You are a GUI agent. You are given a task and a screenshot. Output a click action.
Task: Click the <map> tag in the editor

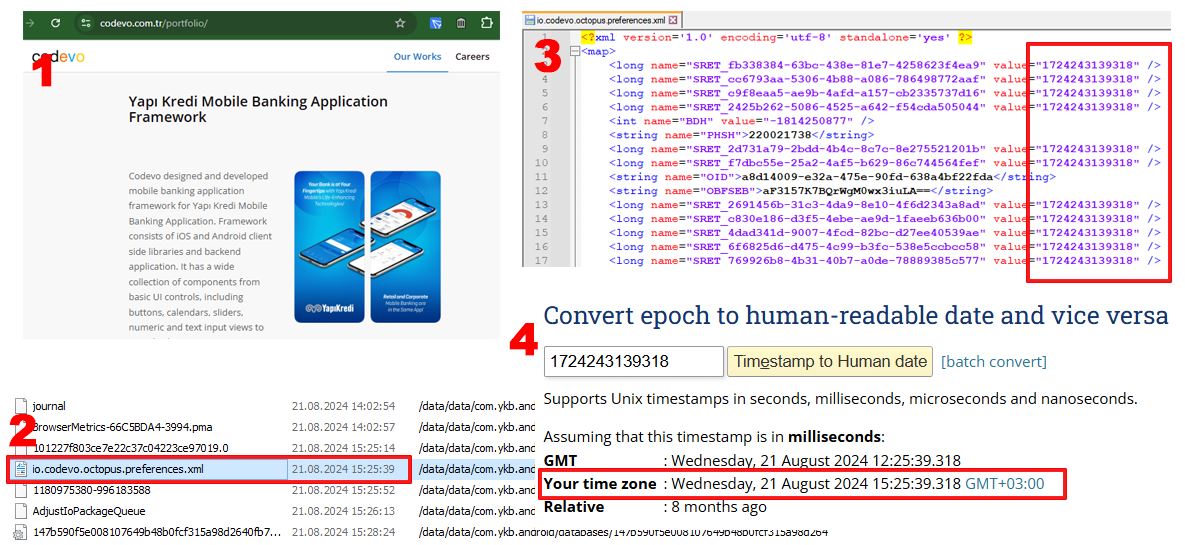[x=601, y=51]
